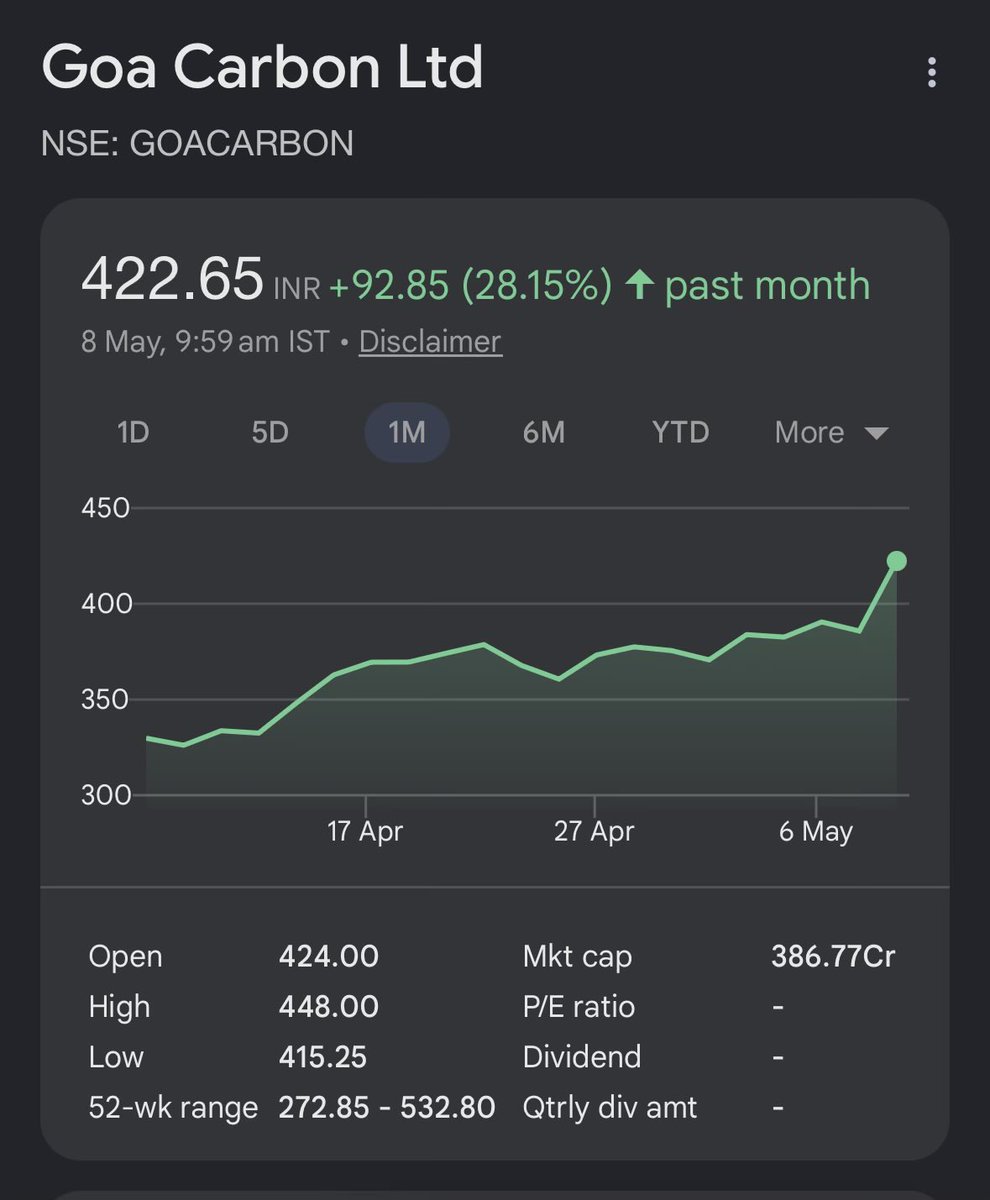Click the P/E ratio label

[579, 1007]
